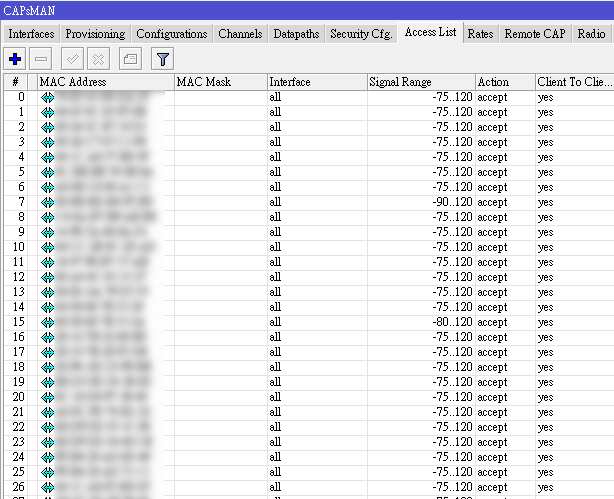
Task: Open the Remote CAP tab
Action: click(x=535, y=34)
